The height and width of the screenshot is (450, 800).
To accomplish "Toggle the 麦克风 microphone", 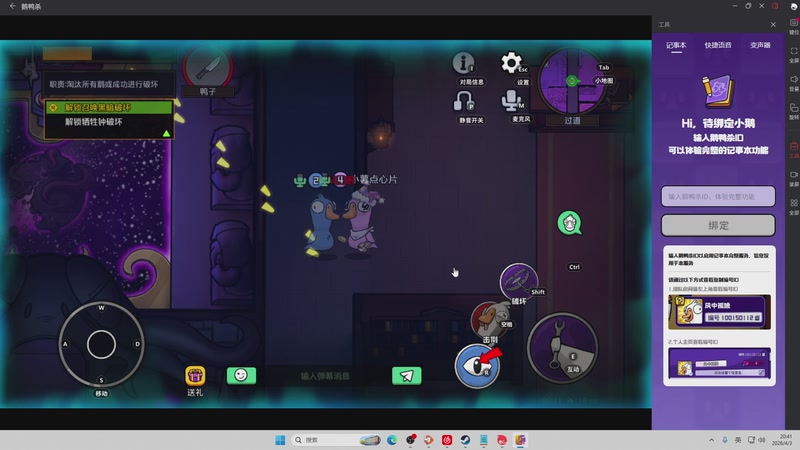I will click(511, 100).
